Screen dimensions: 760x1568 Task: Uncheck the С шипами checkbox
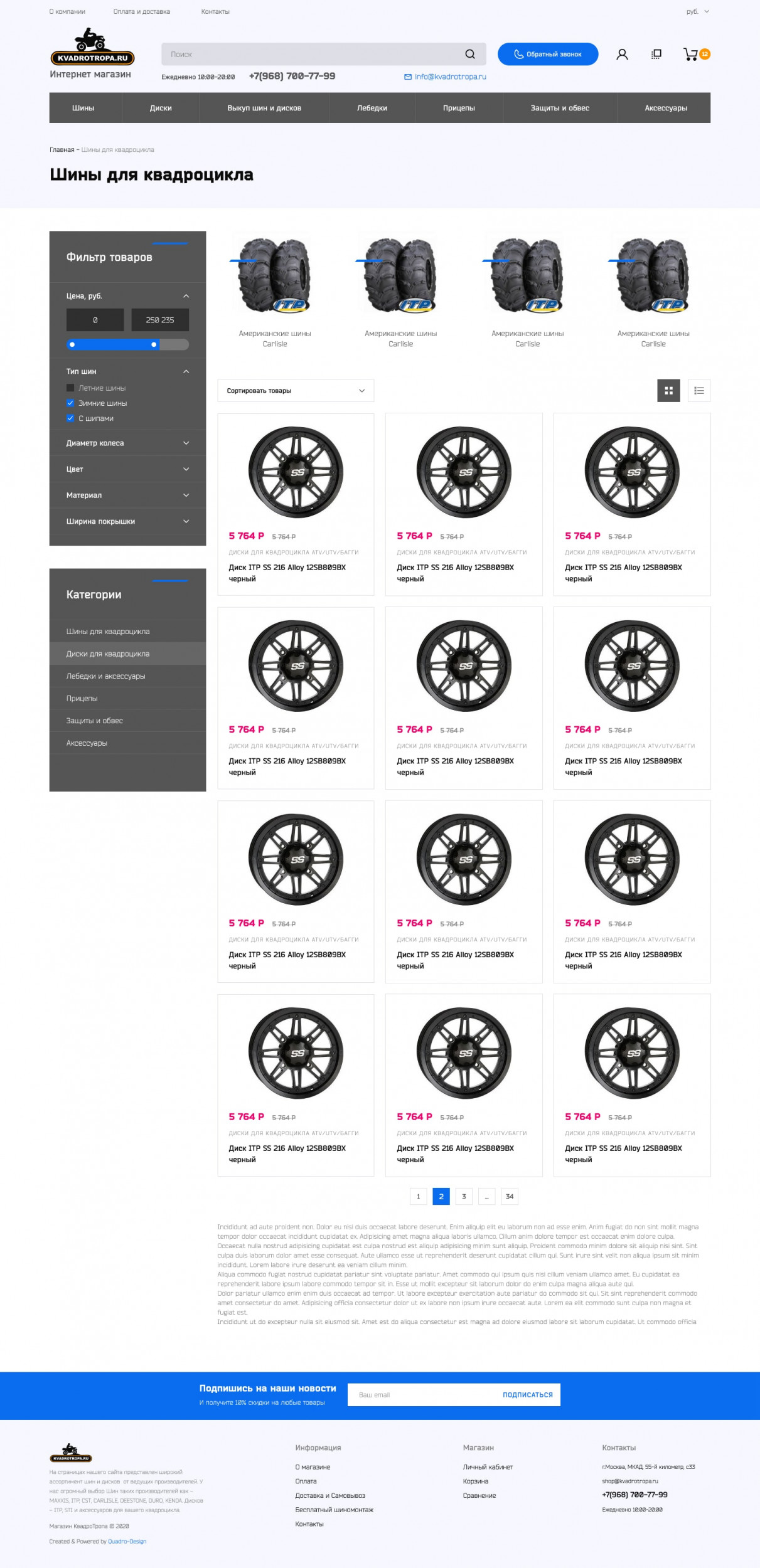70,418
